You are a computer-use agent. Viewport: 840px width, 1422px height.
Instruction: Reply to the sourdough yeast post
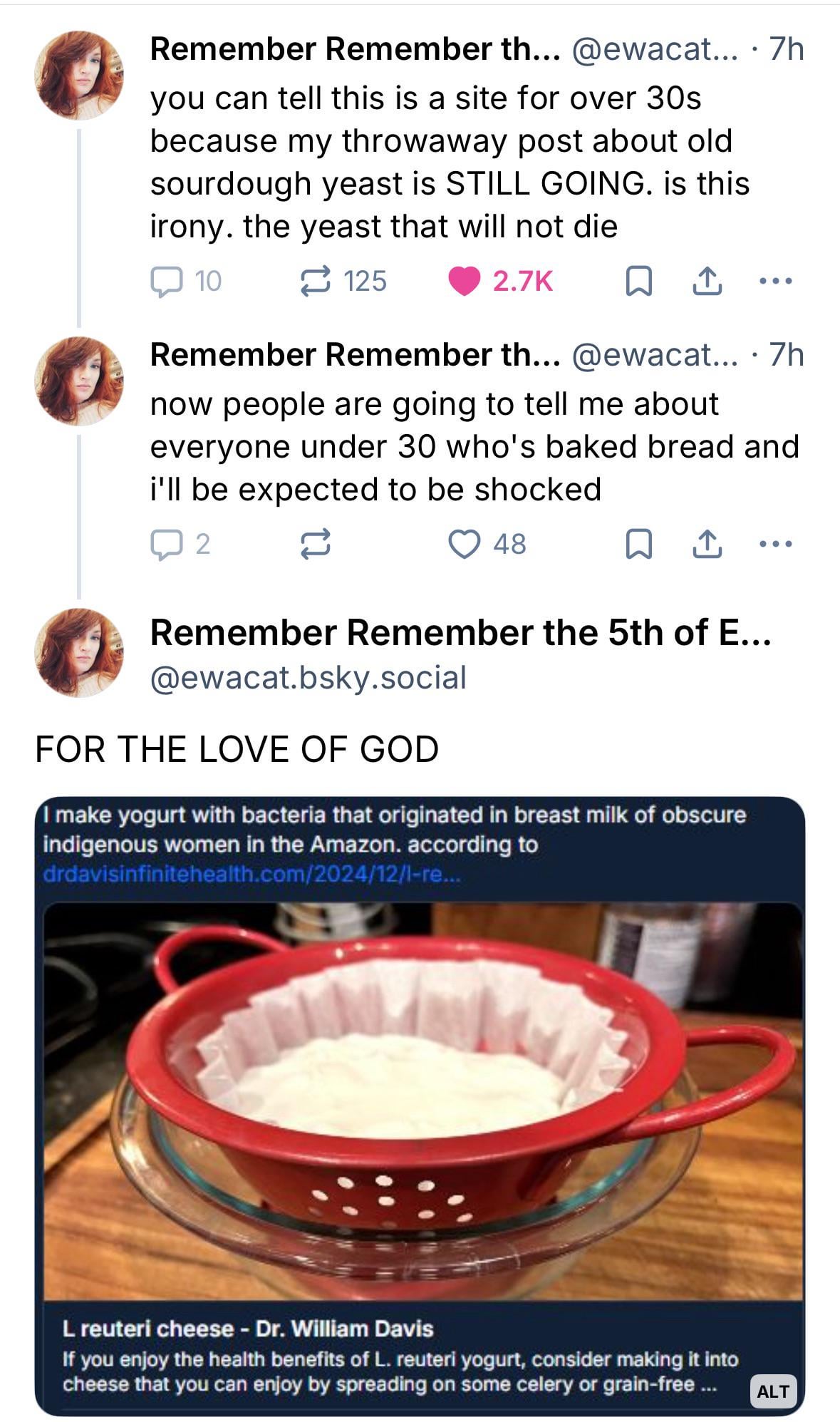coord(166,281)
